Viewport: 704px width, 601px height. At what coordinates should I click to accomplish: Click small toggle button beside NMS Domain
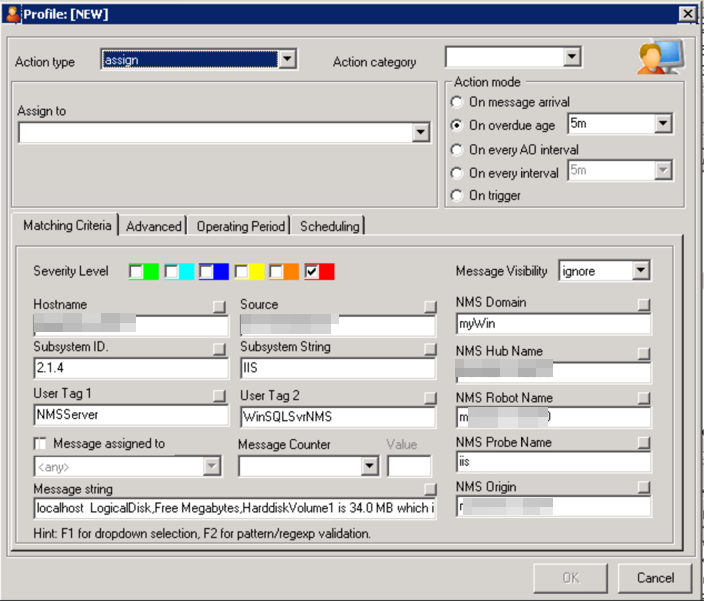tap(644, 304)
